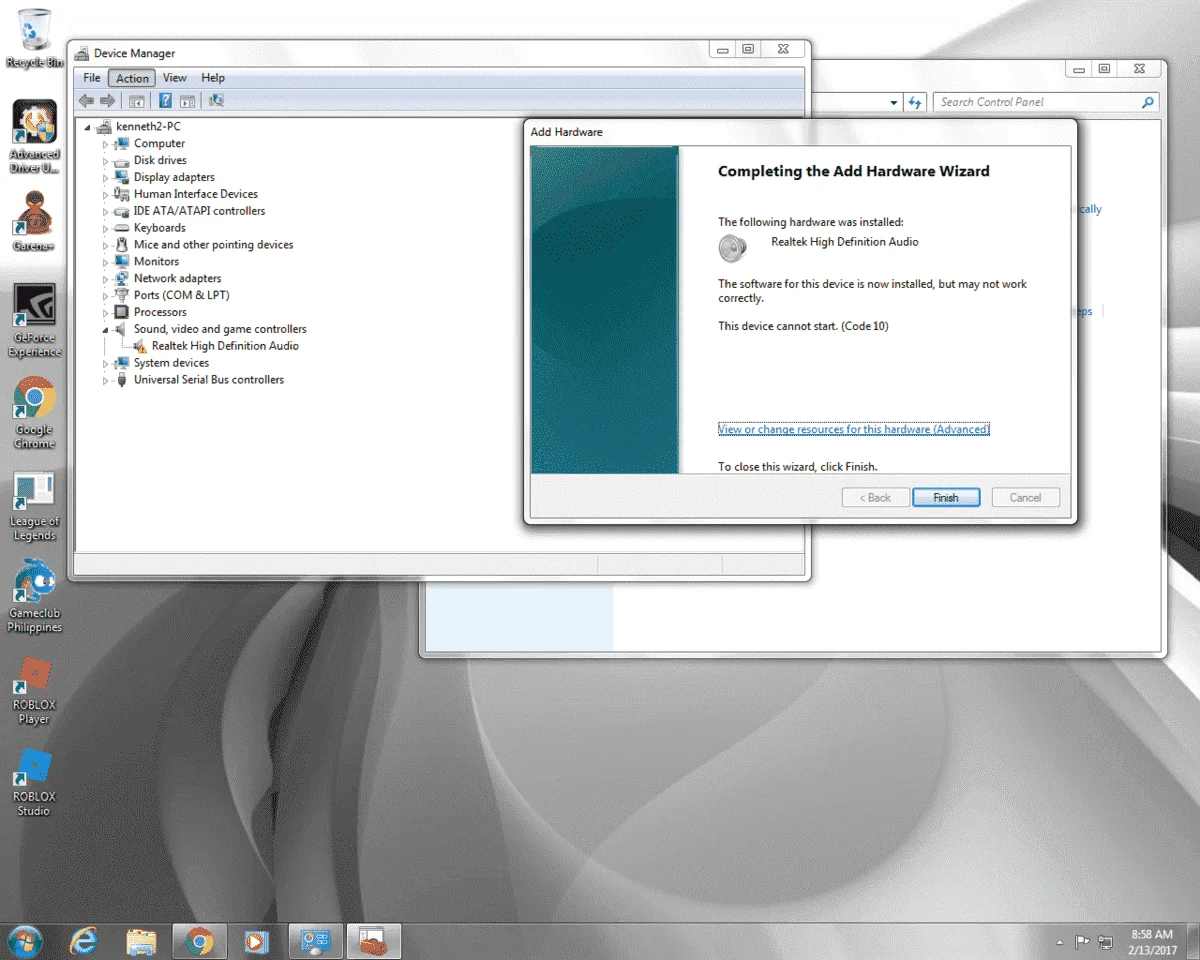Expand the Human Interface Devices node
The height and width of the screenshot is (960, 1200).
tap(105, 195)
